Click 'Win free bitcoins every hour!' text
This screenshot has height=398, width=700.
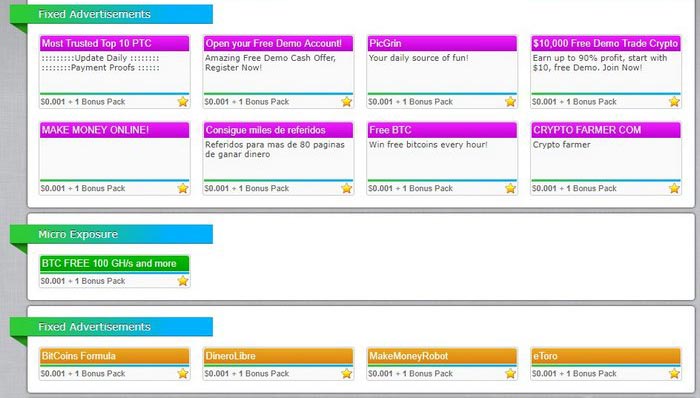428,145
